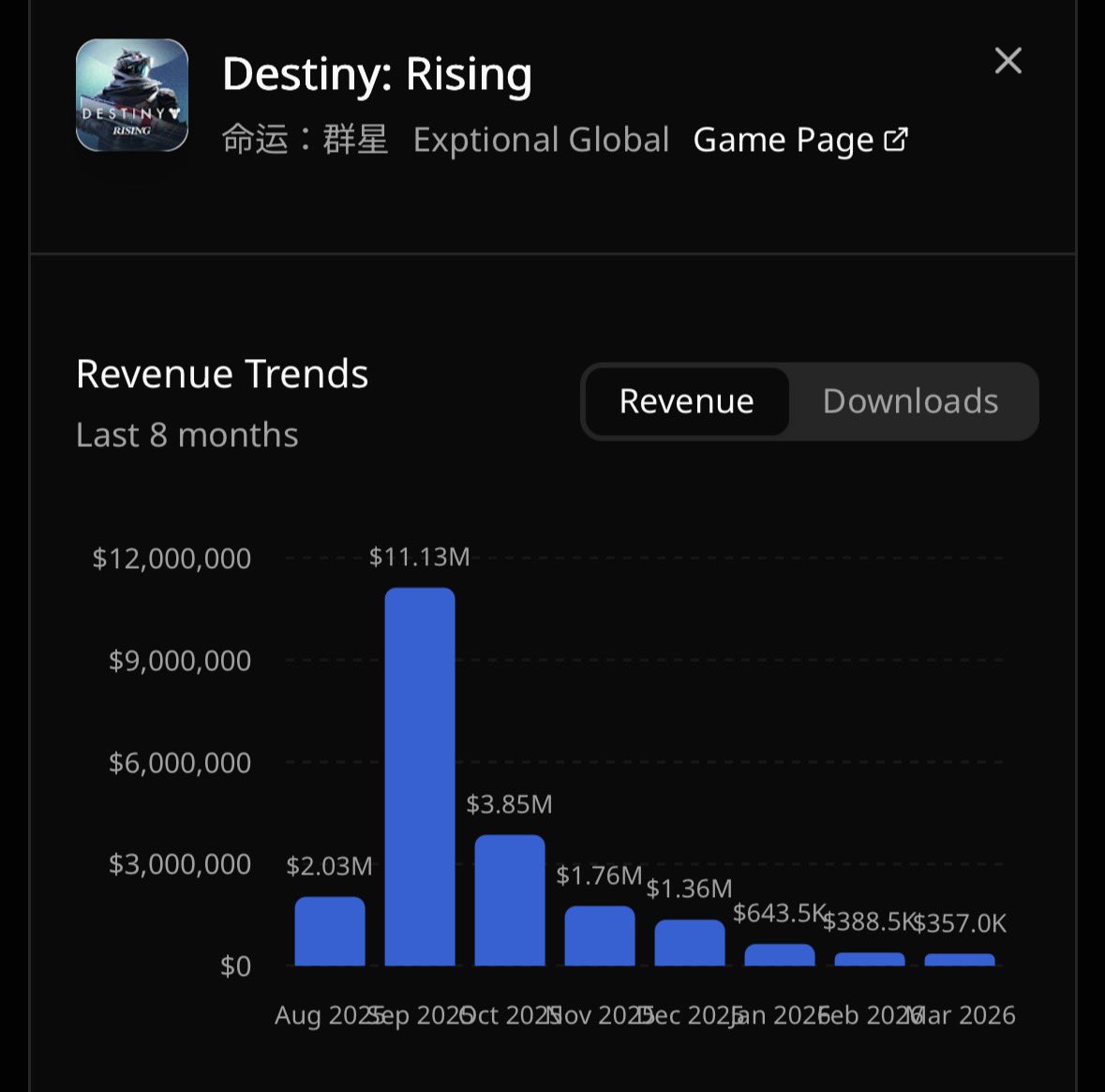This screenshot has height=1092, width=1105.
Task: Select the Revenue tab
Action: pos(686,401)
